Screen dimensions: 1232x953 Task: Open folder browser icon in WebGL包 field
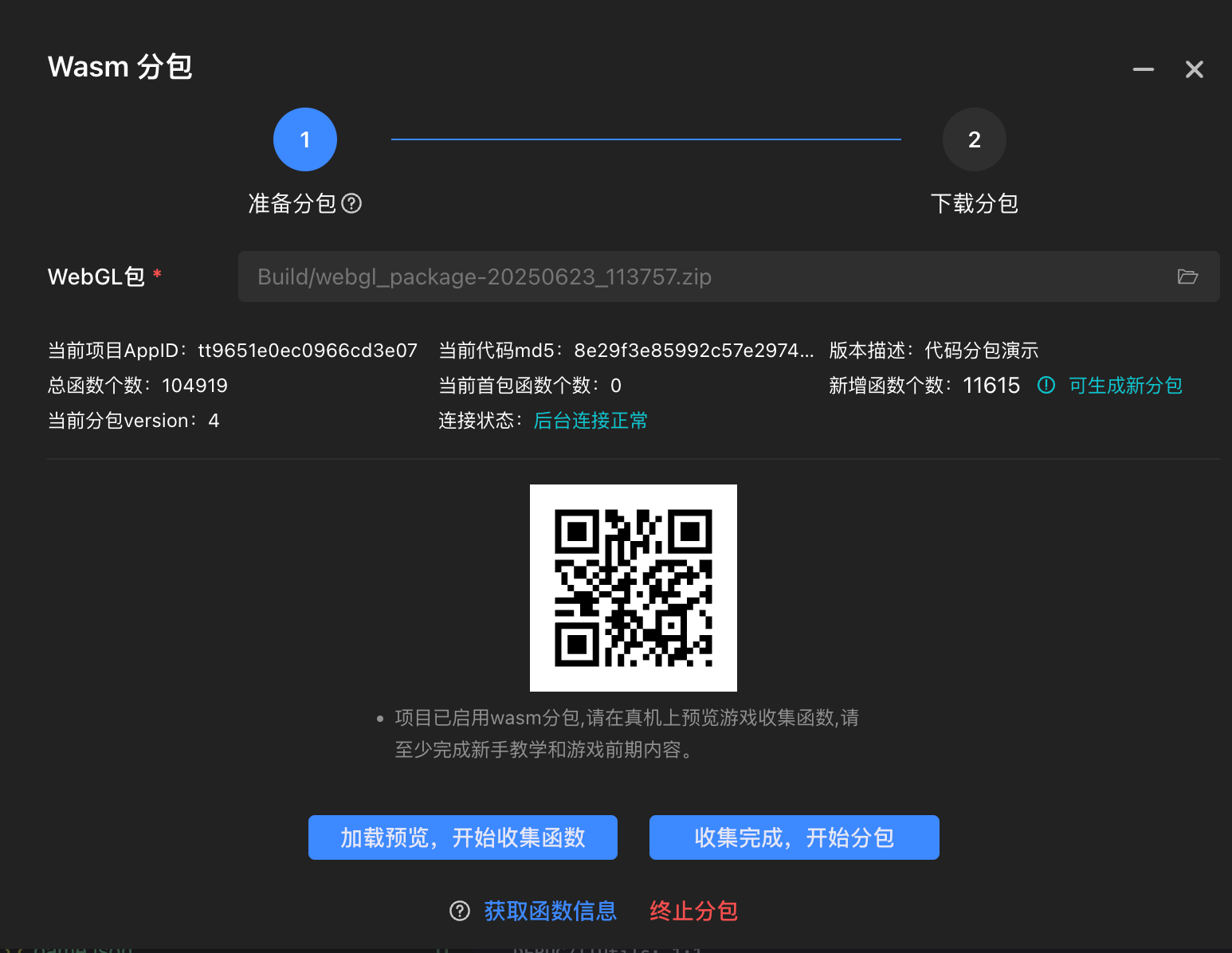coord(1187,276)
